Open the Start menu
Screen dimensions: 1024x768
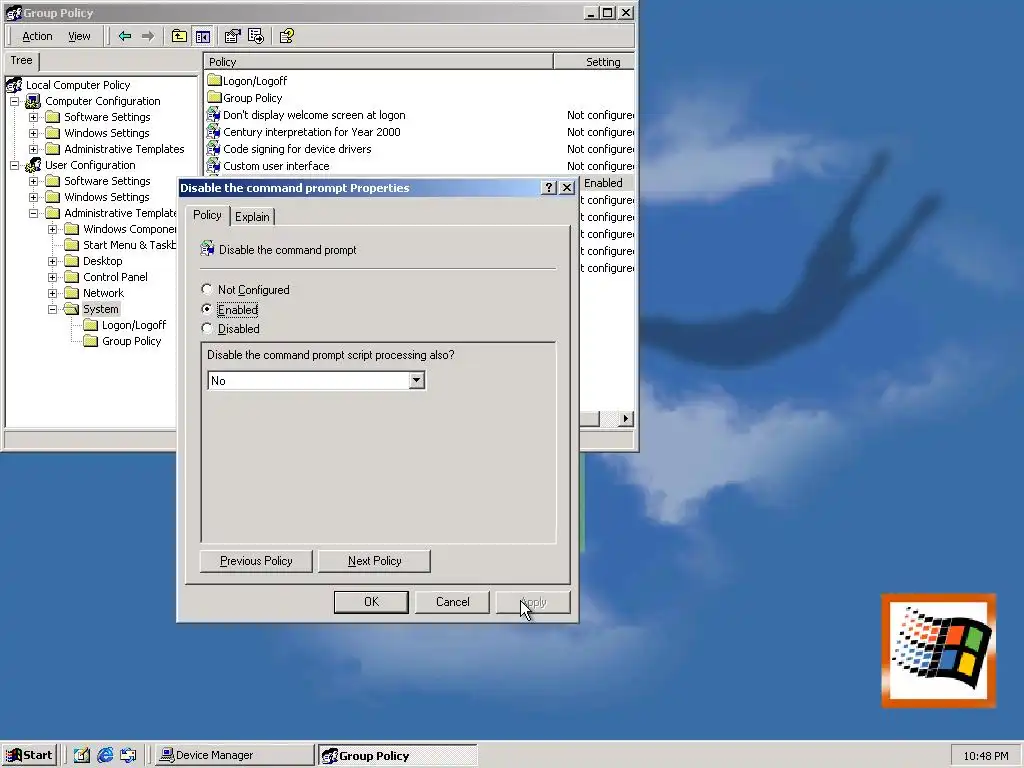coord(29,755)
